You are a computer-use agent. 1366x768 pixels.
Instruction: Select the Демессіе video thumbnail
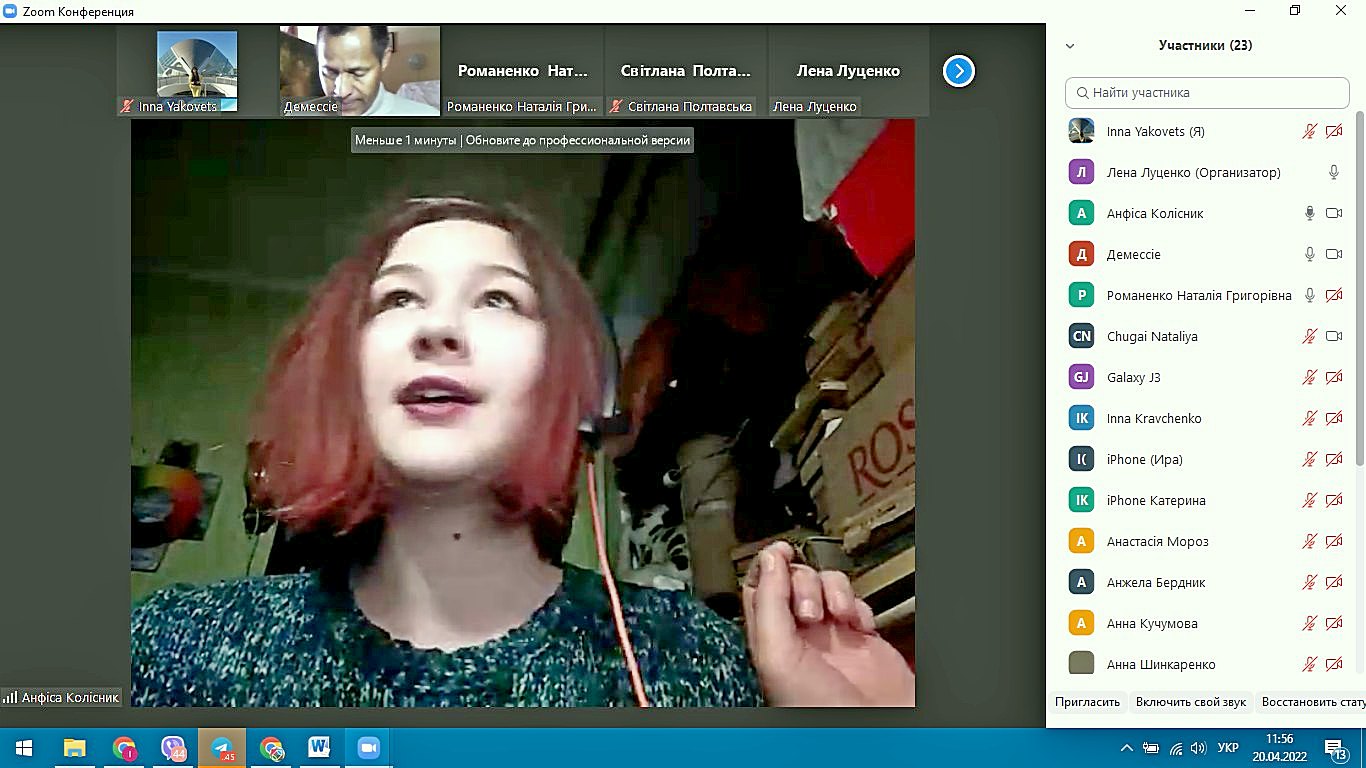point(360,71)
